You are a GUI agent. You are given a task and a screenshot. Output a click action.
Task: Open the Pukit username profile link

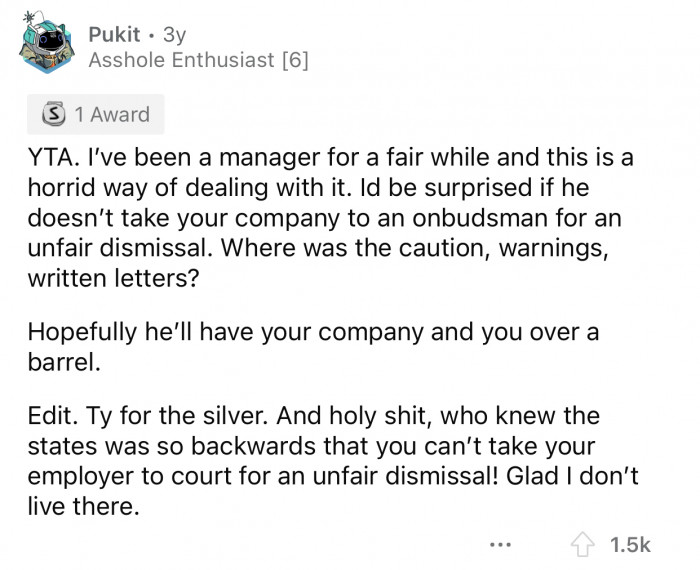[114, 34]
